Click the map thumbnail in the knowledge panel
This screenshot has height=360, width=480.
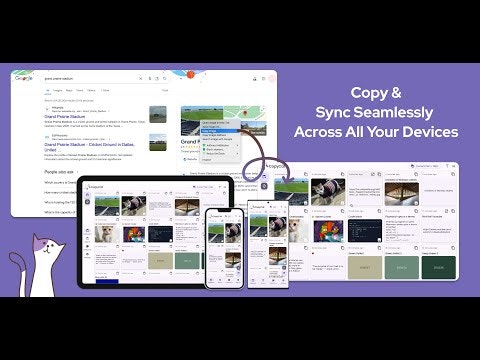[245, 113]
